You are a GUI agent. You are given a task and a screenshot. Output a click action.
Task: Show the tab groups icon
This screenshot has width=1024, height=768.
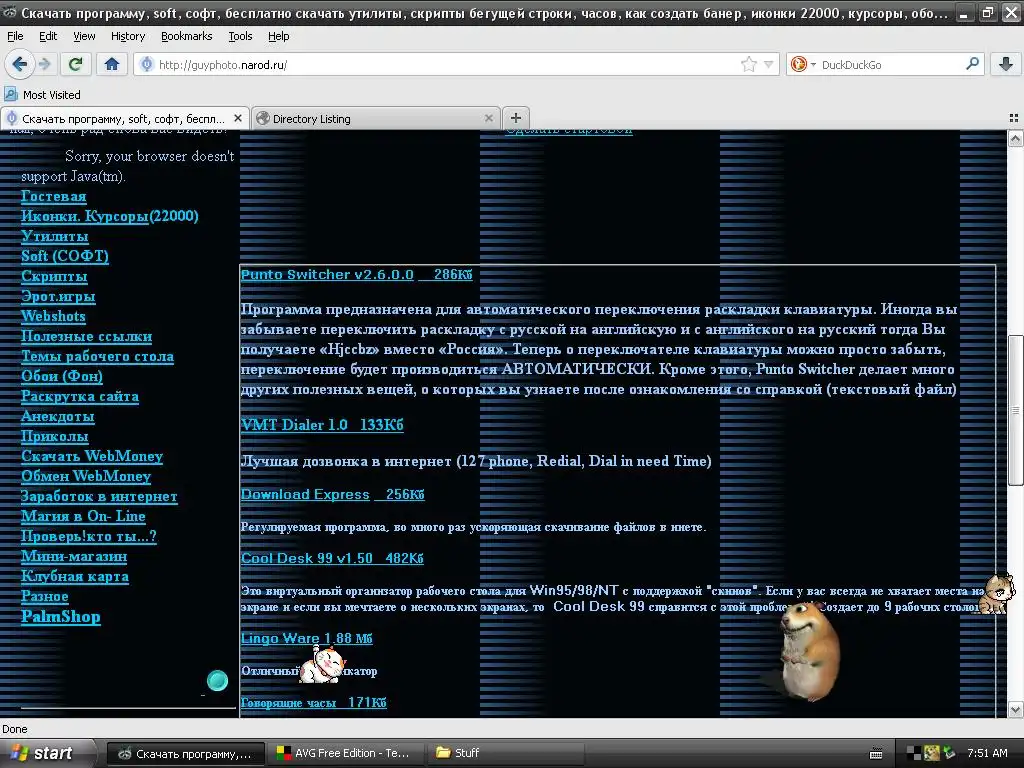tap(1014, 118)
